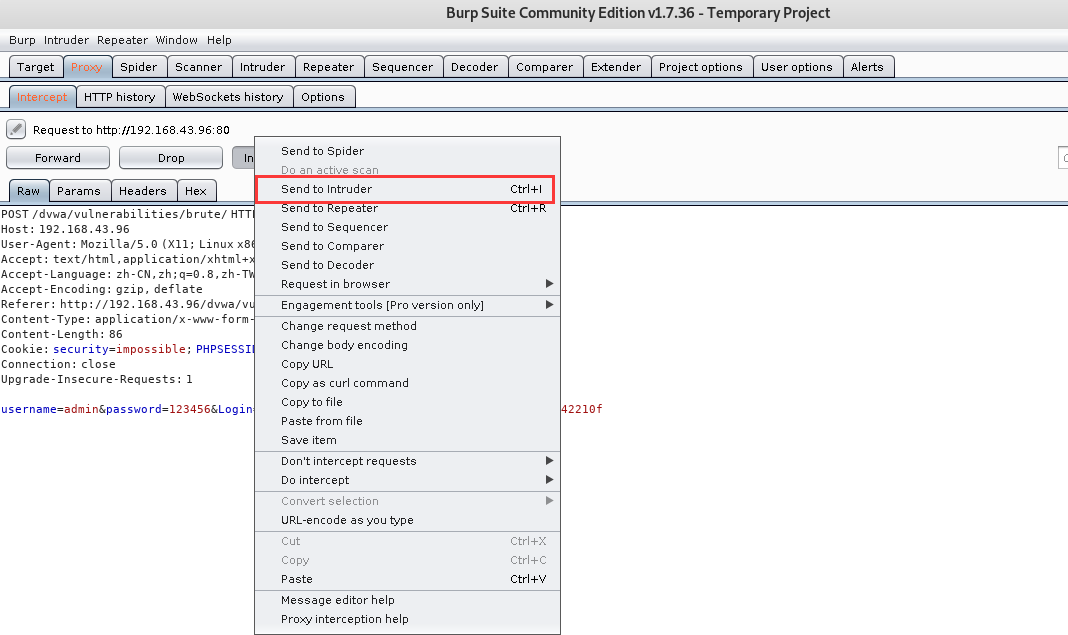The width and height of the screenshot is (1068, 635).
Task: Choose Send to Intruder from context menu
Action: click(x=407, y=189)
